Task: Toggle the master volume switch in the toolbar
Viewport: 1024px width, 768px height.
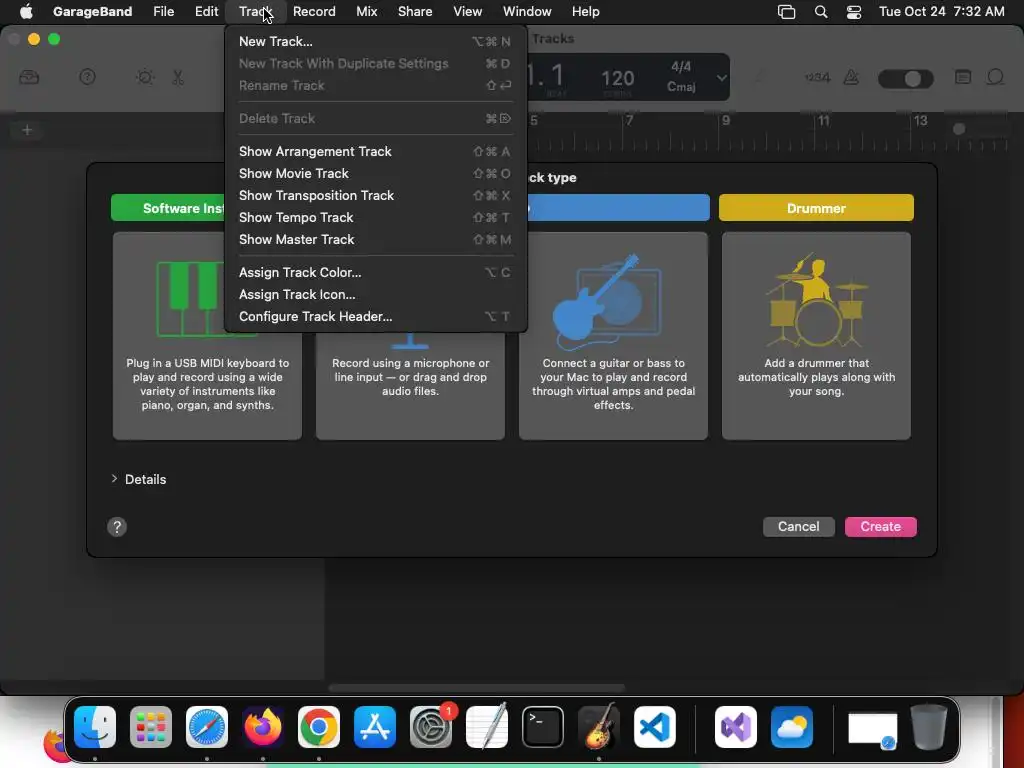Action: (x=905, y=79)
